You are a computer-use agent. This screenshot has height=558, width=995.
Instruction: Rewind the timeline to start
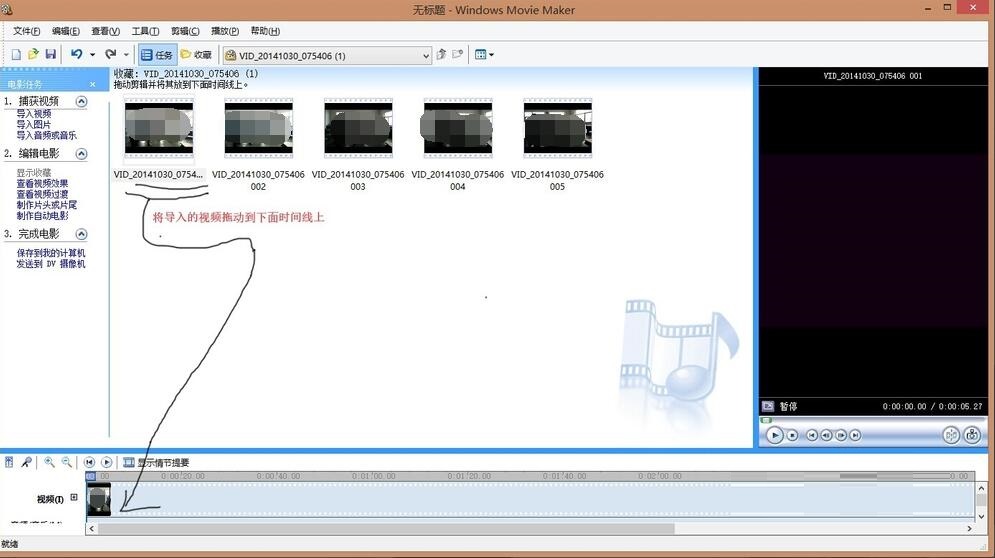pos(89,462)
